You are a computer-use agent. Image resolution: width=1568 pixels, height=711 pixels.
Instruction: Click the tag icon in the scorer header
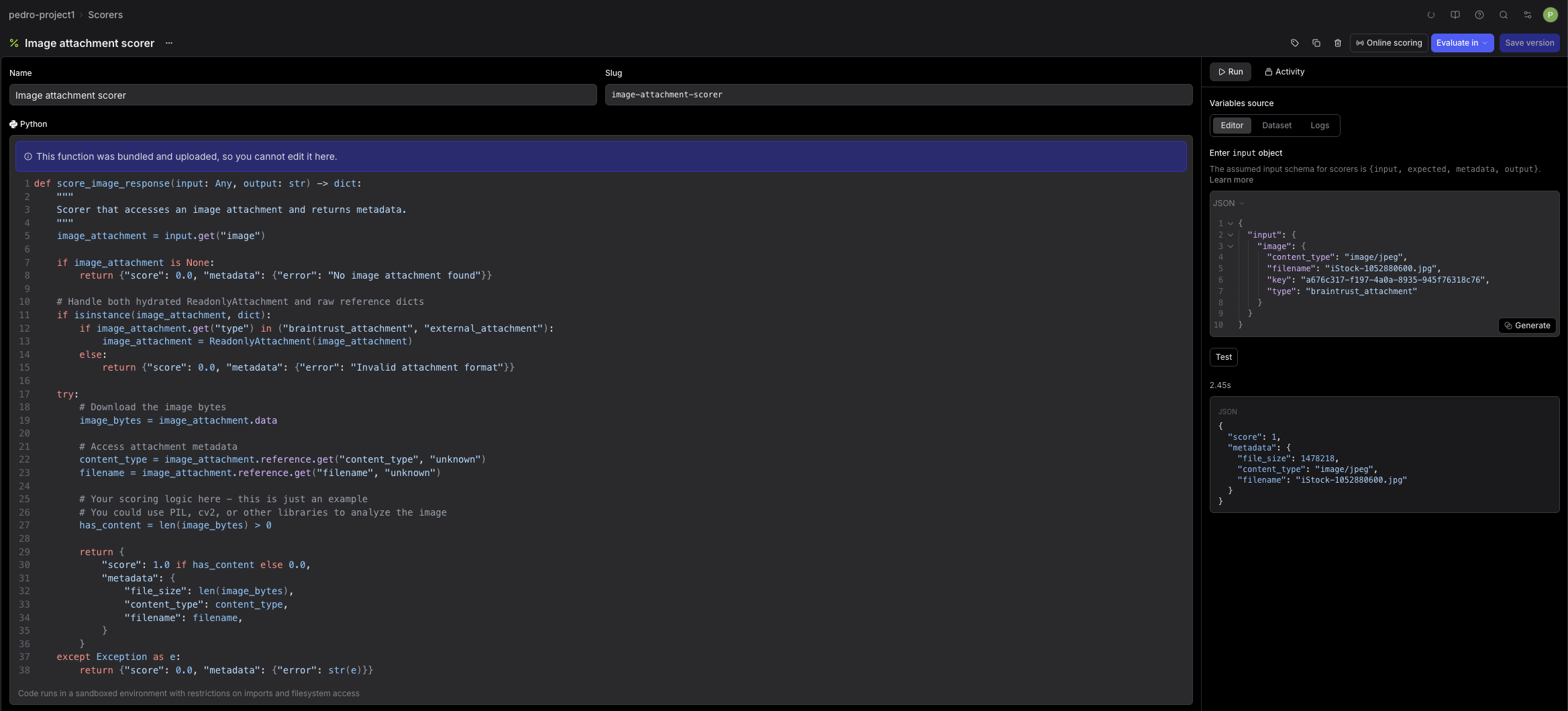[1294, 43]
